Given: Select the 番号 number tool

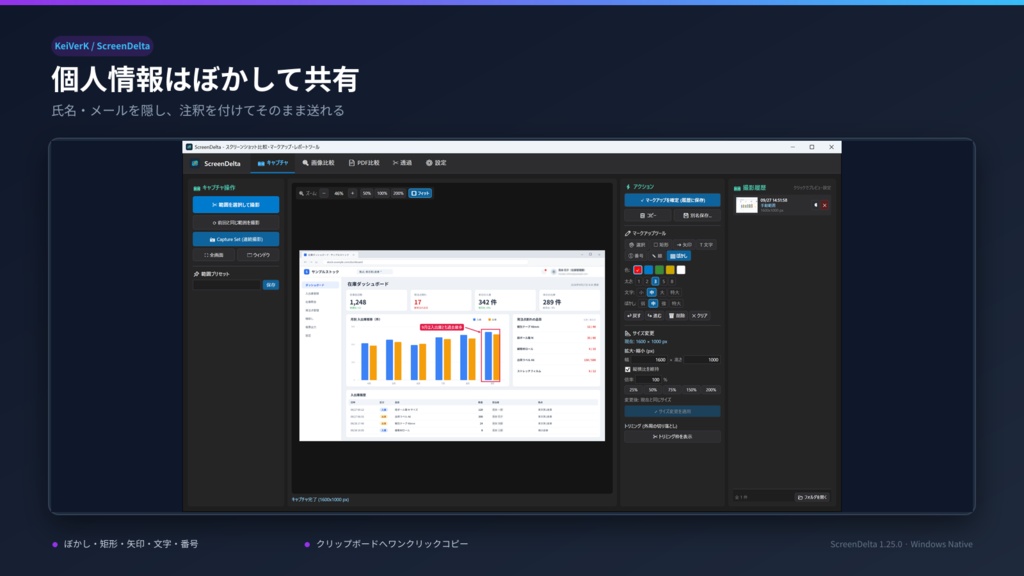Looking at the screenshot, I should (x=635, y=256).
